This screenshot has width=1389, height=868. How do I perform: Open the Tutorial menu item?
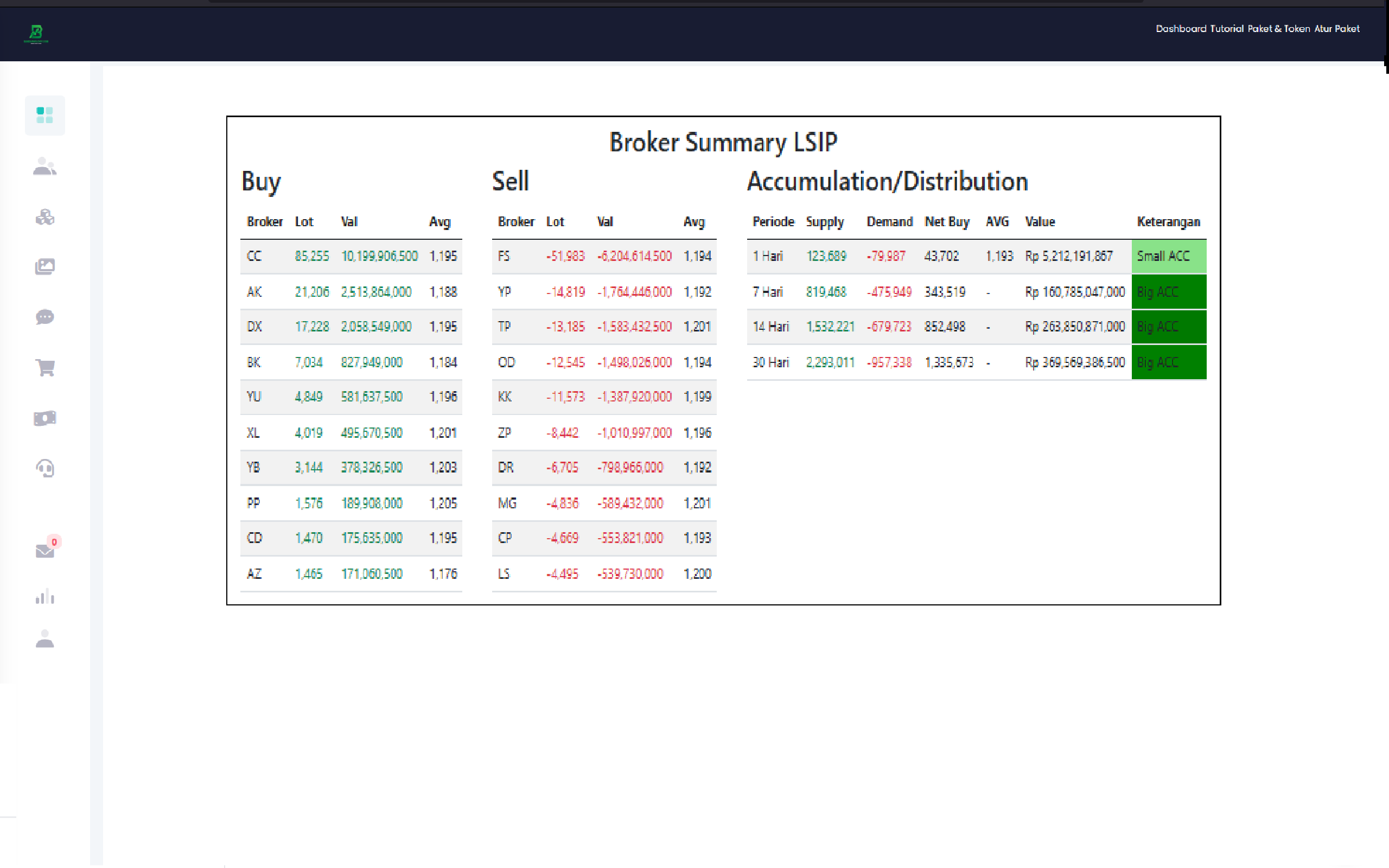(1227, 29)
